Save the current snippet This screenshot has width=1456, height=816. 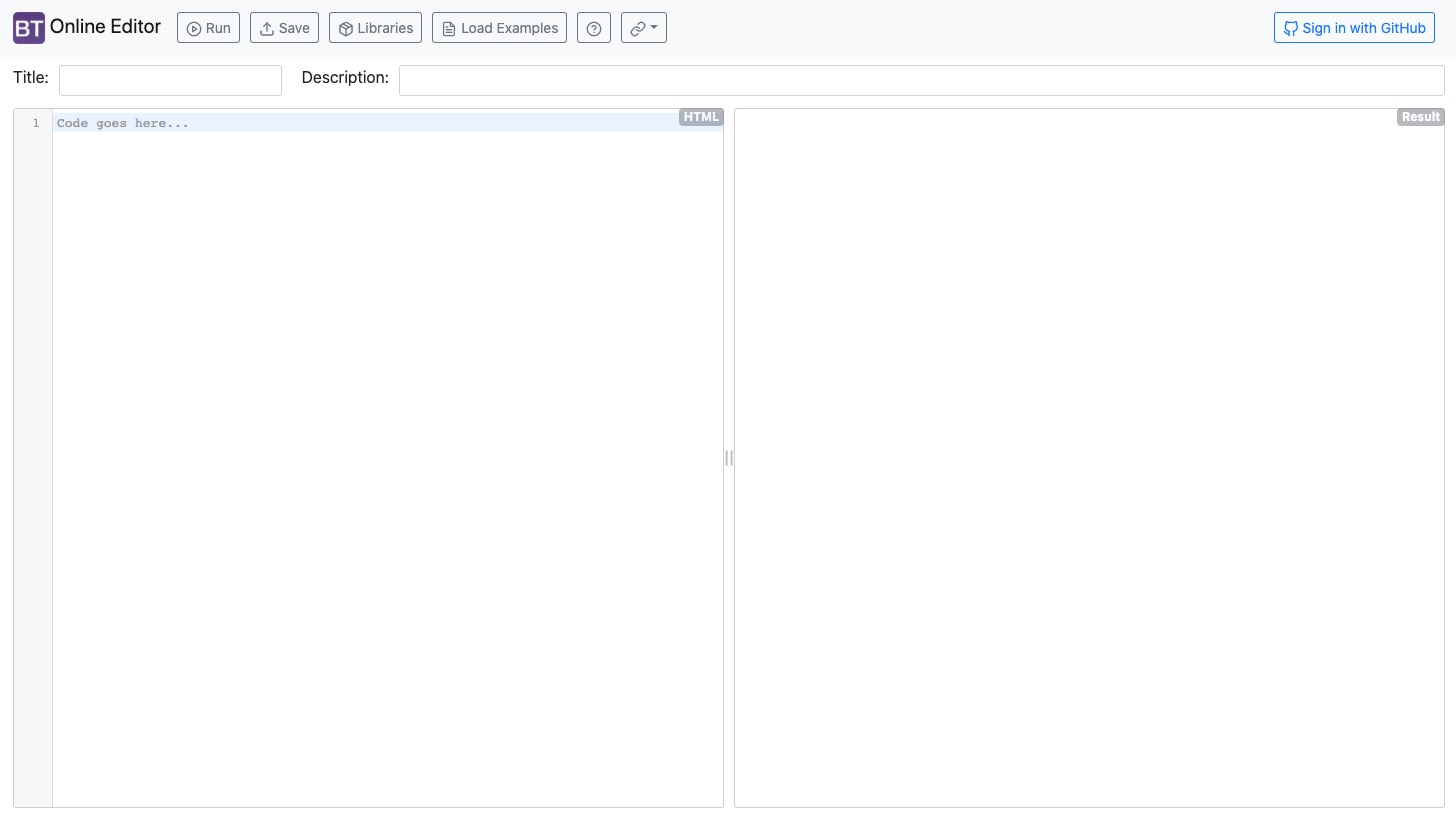284,28
